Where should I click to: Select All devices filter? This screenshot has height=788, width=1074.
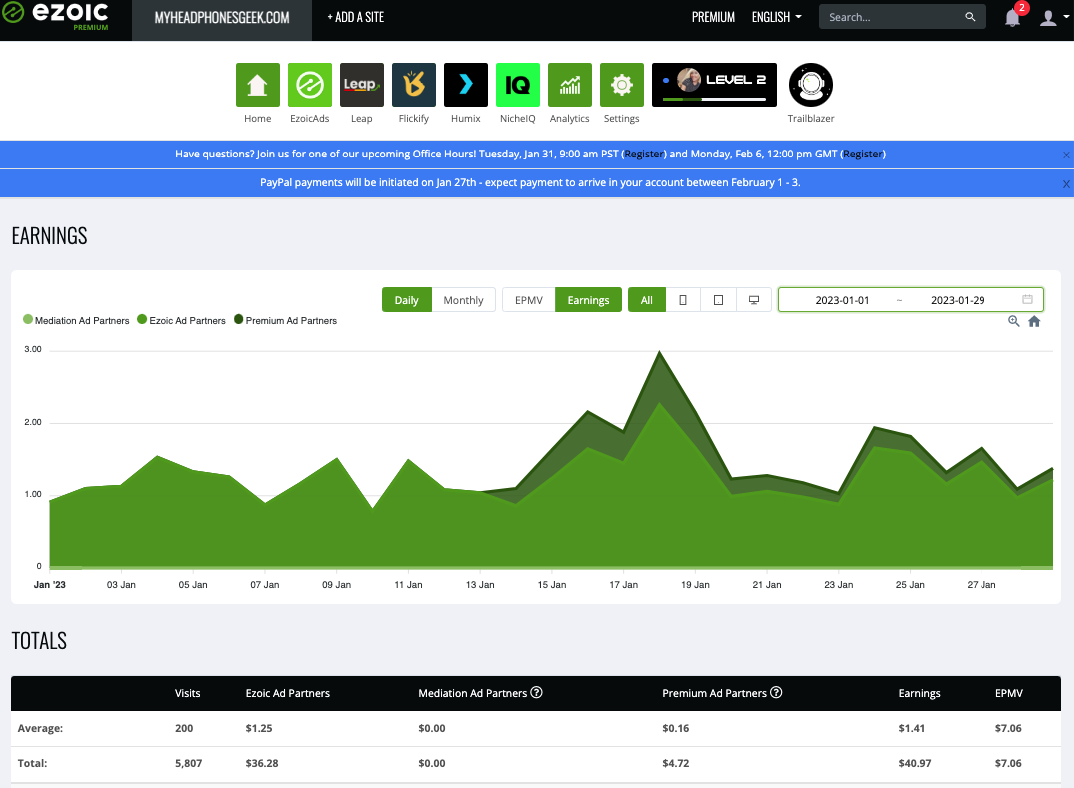coord(647,300)
